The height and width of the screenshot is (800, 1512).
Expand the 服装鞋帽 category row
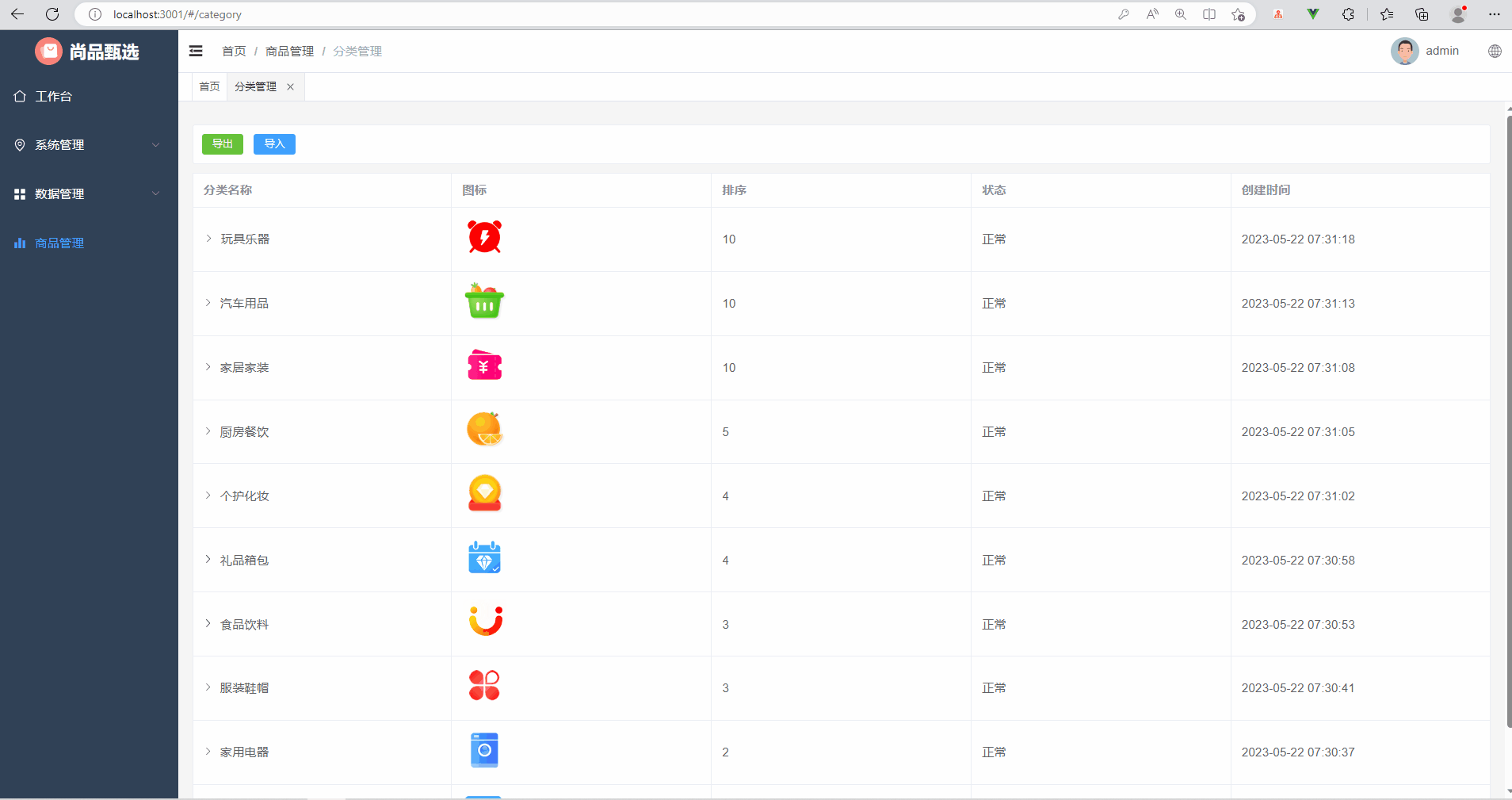[x=208, y=687]
